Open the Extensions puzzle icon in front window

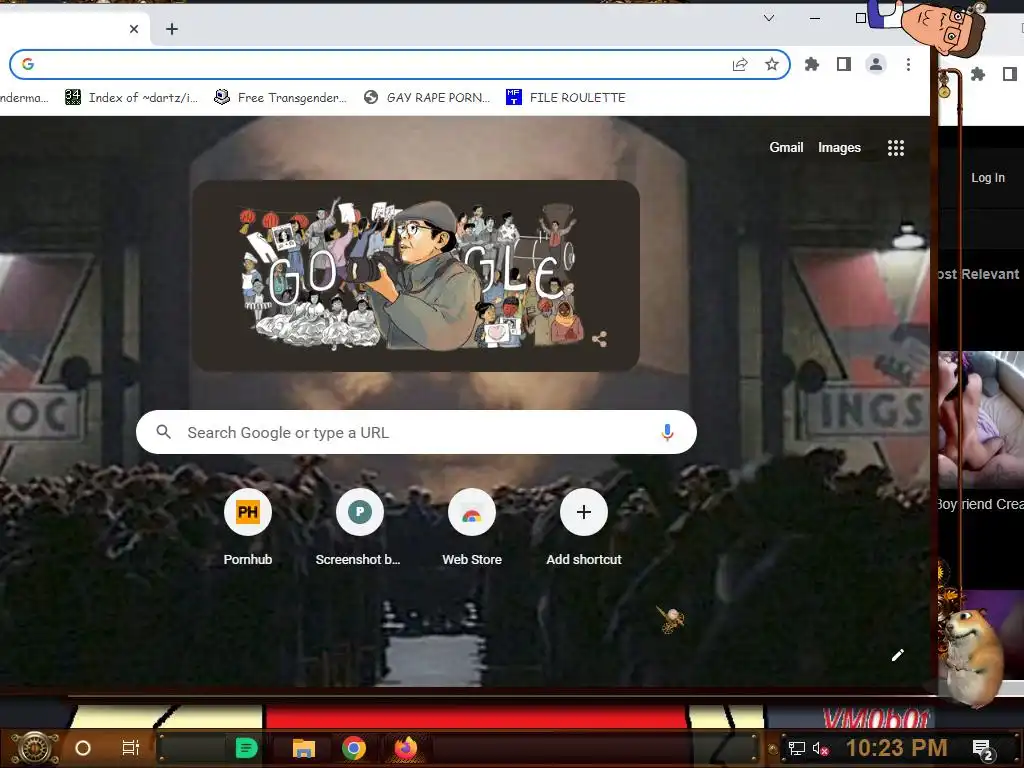tap(812, 64)
